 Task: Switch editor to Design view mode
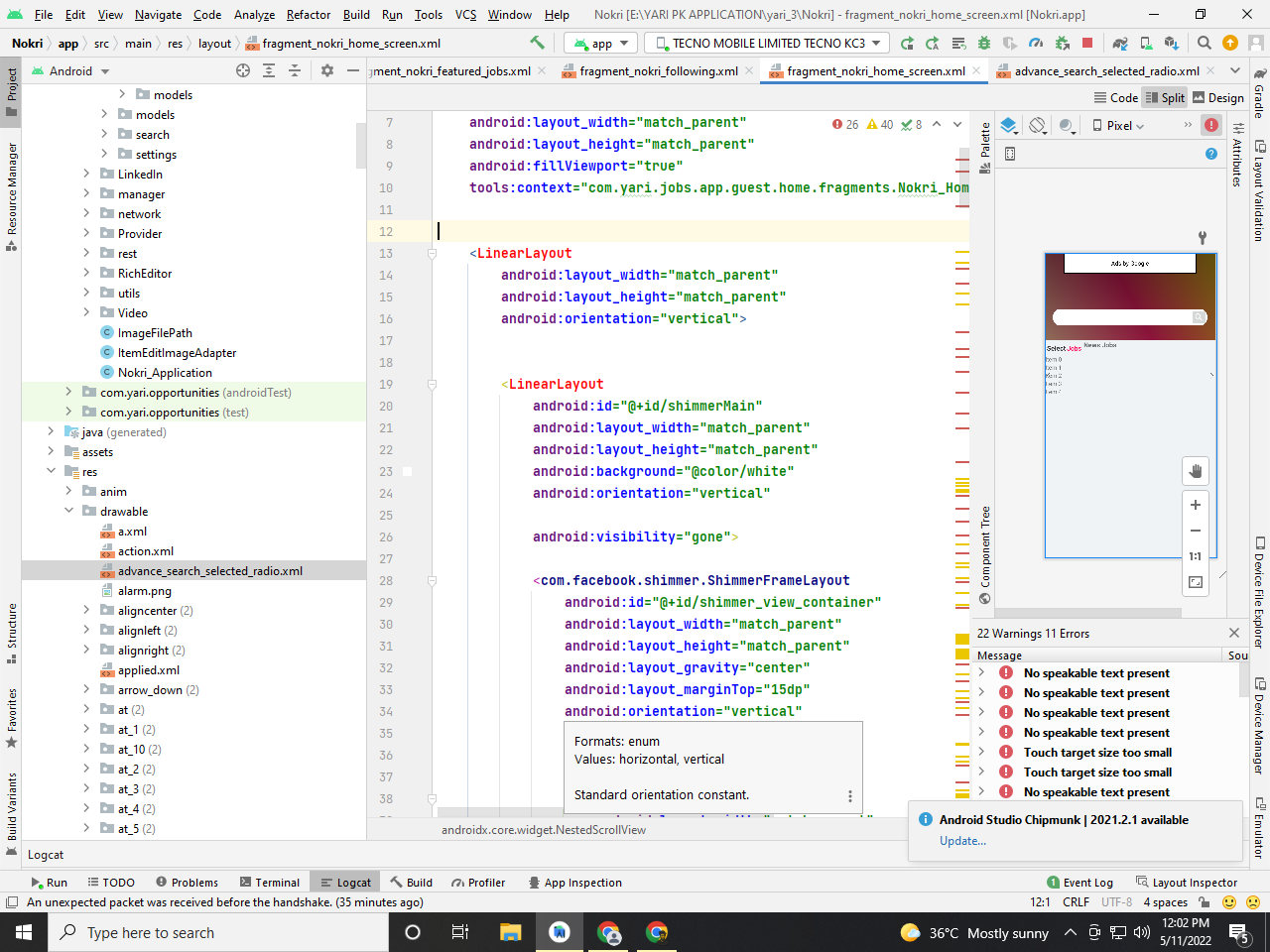(1217, 97)
